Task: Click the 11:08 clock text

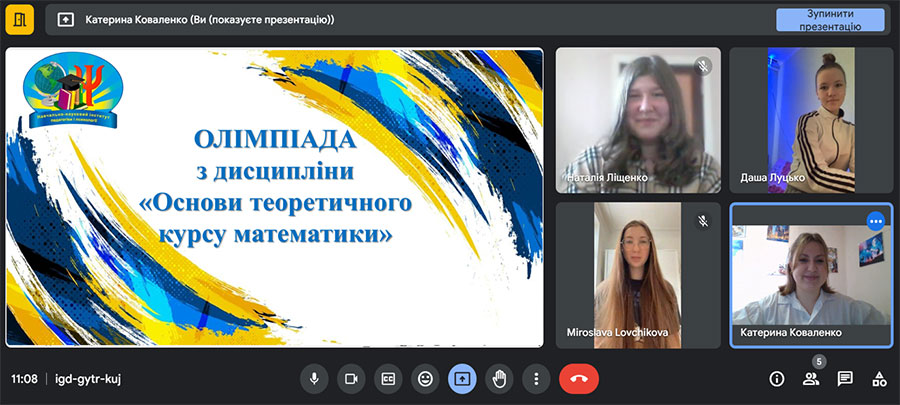Action: (x=24, y=379)
